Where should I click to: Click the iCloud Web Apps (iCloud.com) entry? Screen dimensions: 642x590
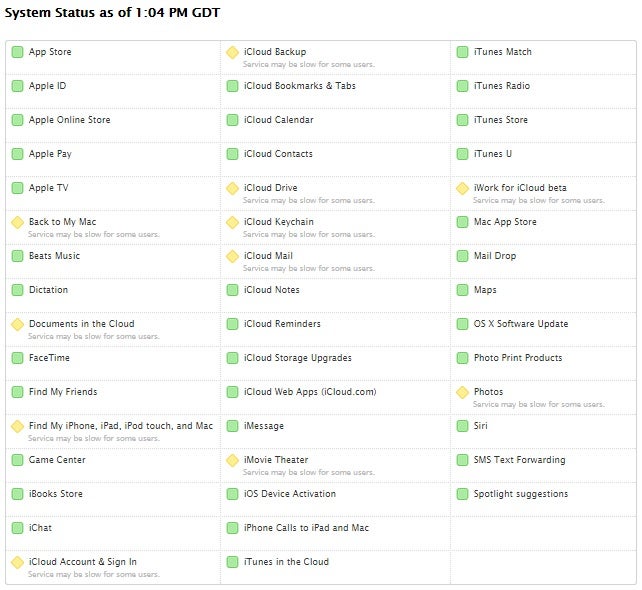click(x=310, y=392)
